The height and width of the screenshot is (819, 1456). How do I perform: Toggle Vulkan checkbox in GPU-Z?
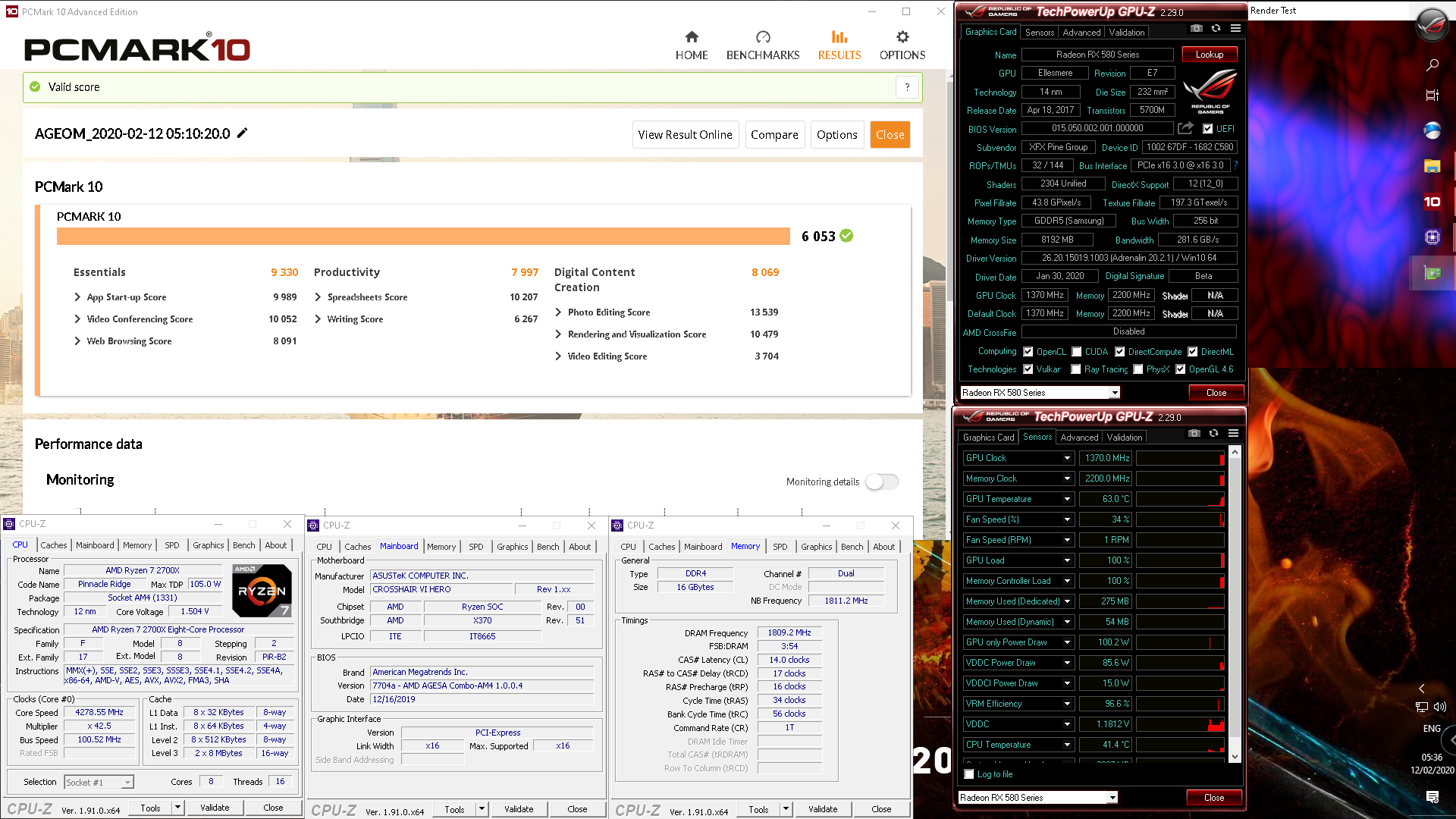tap(1028, 369)
